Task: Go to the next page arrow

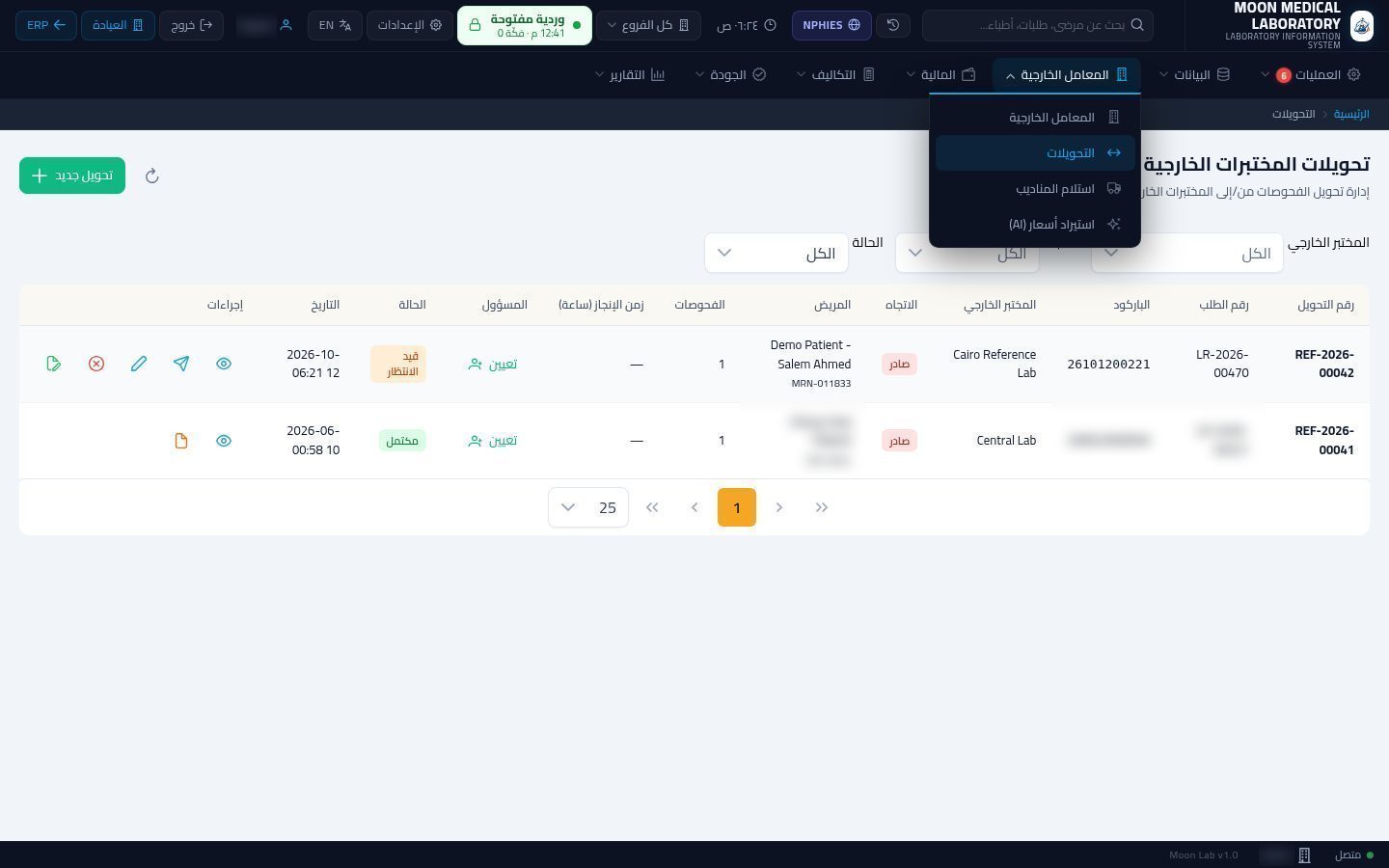Action: point(694,507)
